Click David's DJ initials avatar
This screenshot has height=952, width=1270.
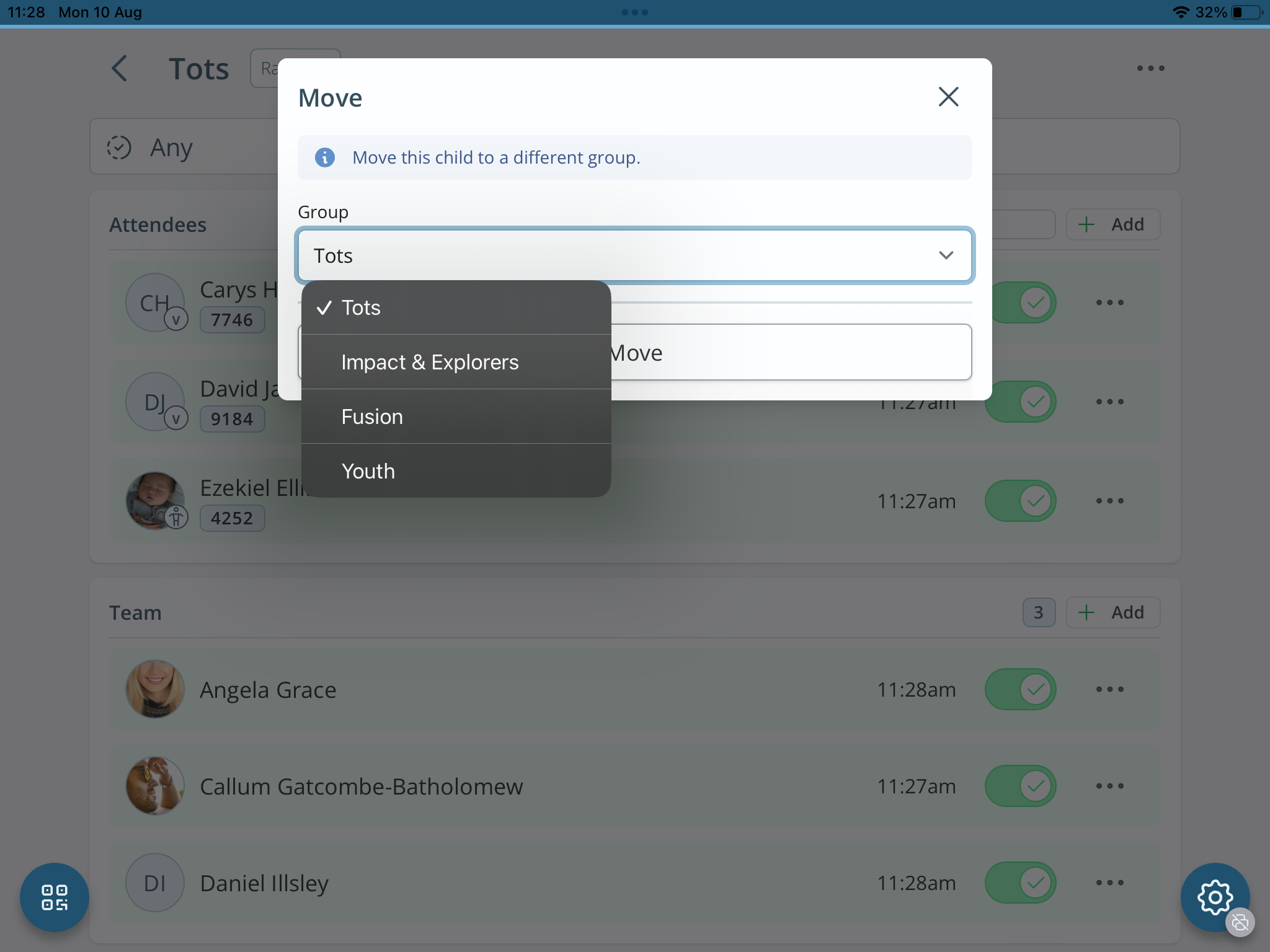point(154,402)
